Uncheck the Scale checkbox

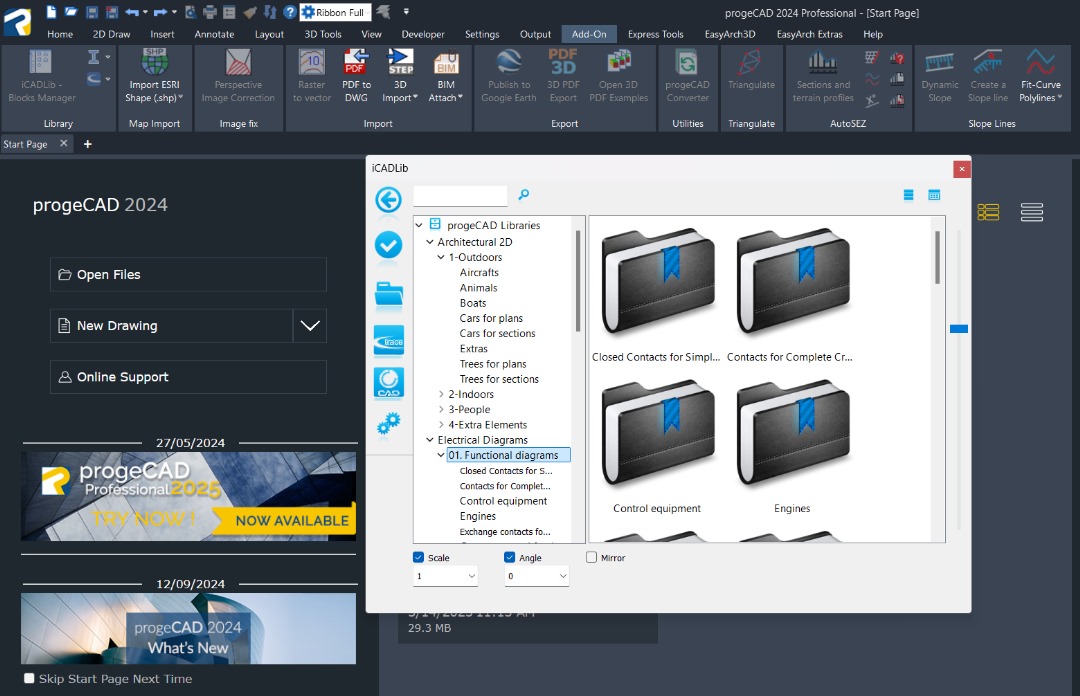(x=419, y=558)
